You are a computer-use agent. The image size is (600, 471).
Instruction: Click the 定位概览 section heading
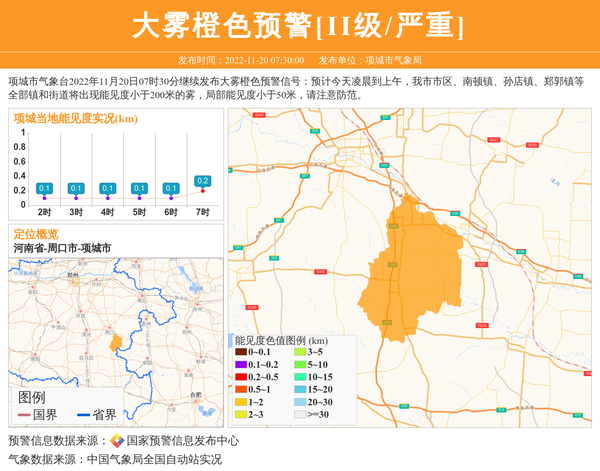[36, 232]
